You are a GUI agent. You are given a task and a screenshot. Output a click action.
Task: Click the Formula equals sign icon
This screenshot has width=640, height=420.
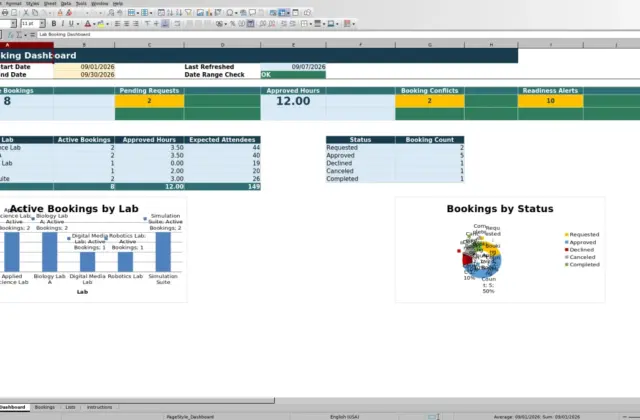point(32,35)
